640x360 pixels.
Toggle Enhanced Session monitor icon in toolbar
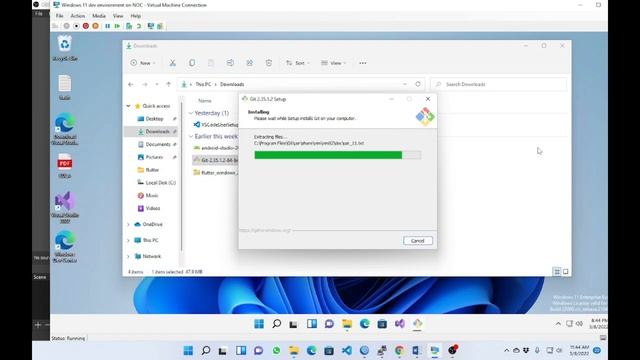(151, 26)
